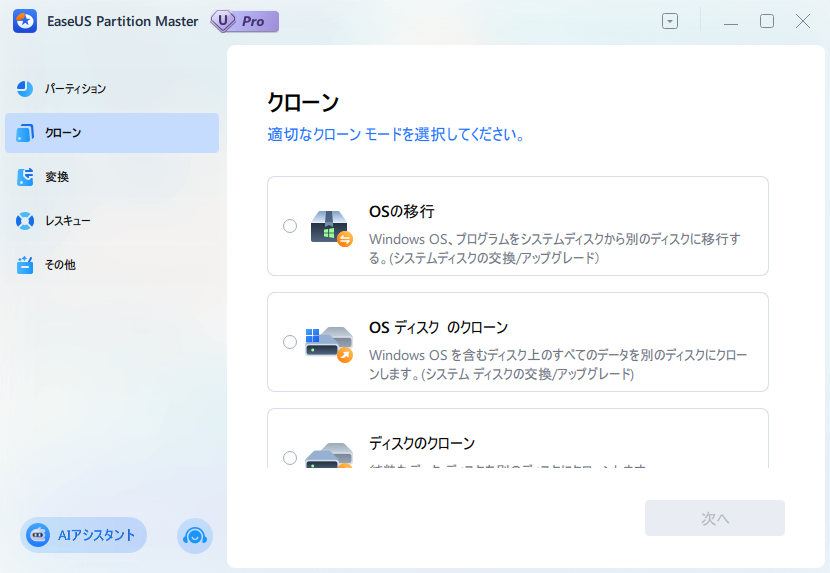
Task: Open the その他 sidebar section
Action: 112,265
